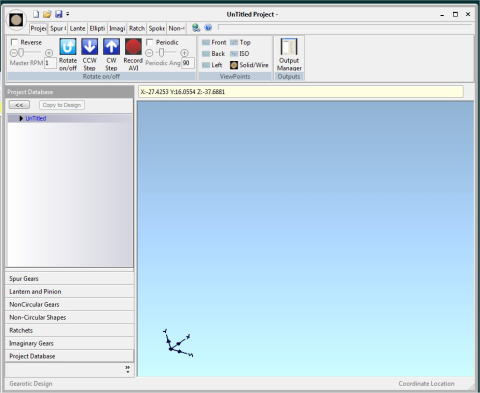Screen dimensions: 480x393
Task: Click the << collapse button
Action: [x=19, y=105]
